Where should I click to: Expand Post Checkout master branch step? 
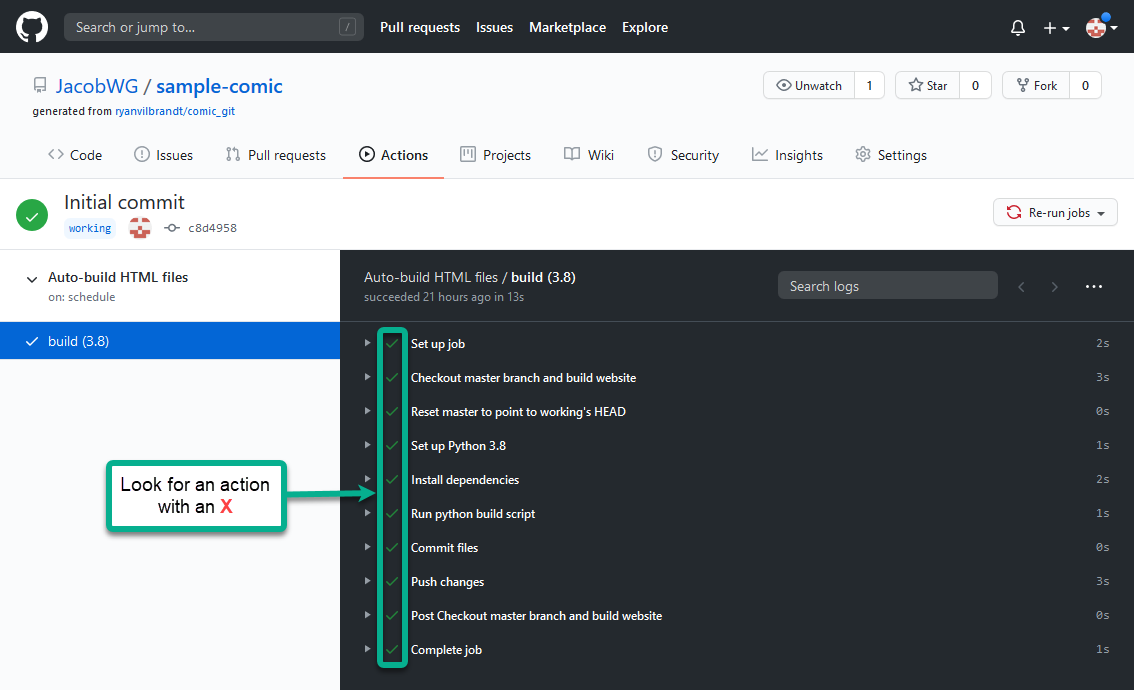point(367,615)
